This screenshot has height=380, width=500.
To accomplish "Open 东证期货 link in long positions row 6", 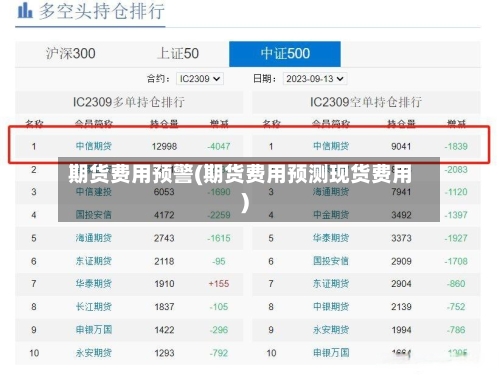I will [x=94, y=261].
